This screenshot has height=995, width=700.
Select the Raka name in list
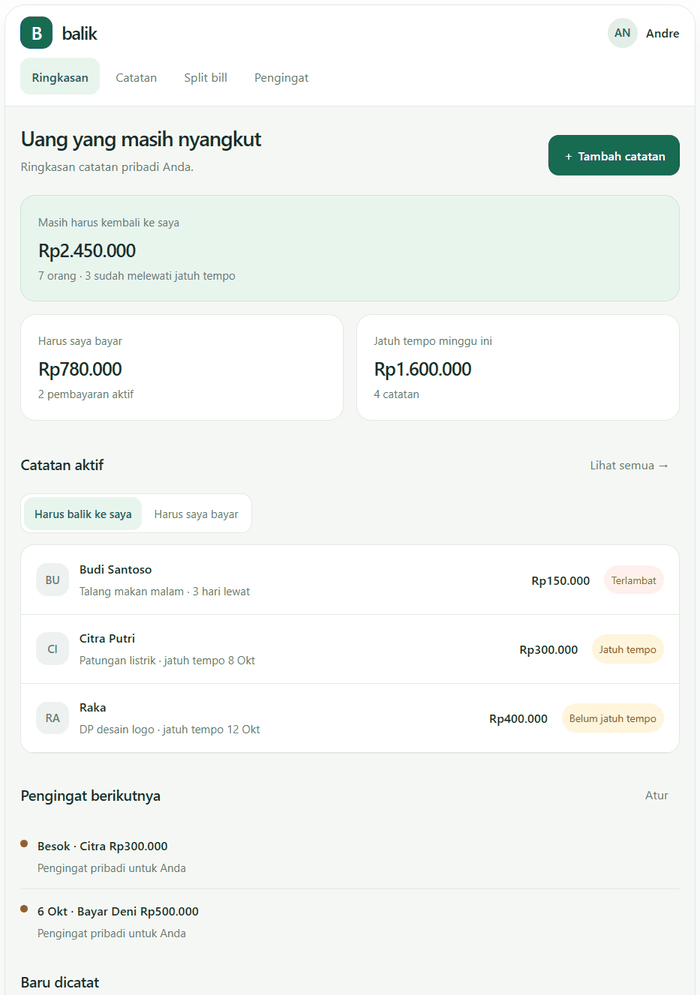93,708
